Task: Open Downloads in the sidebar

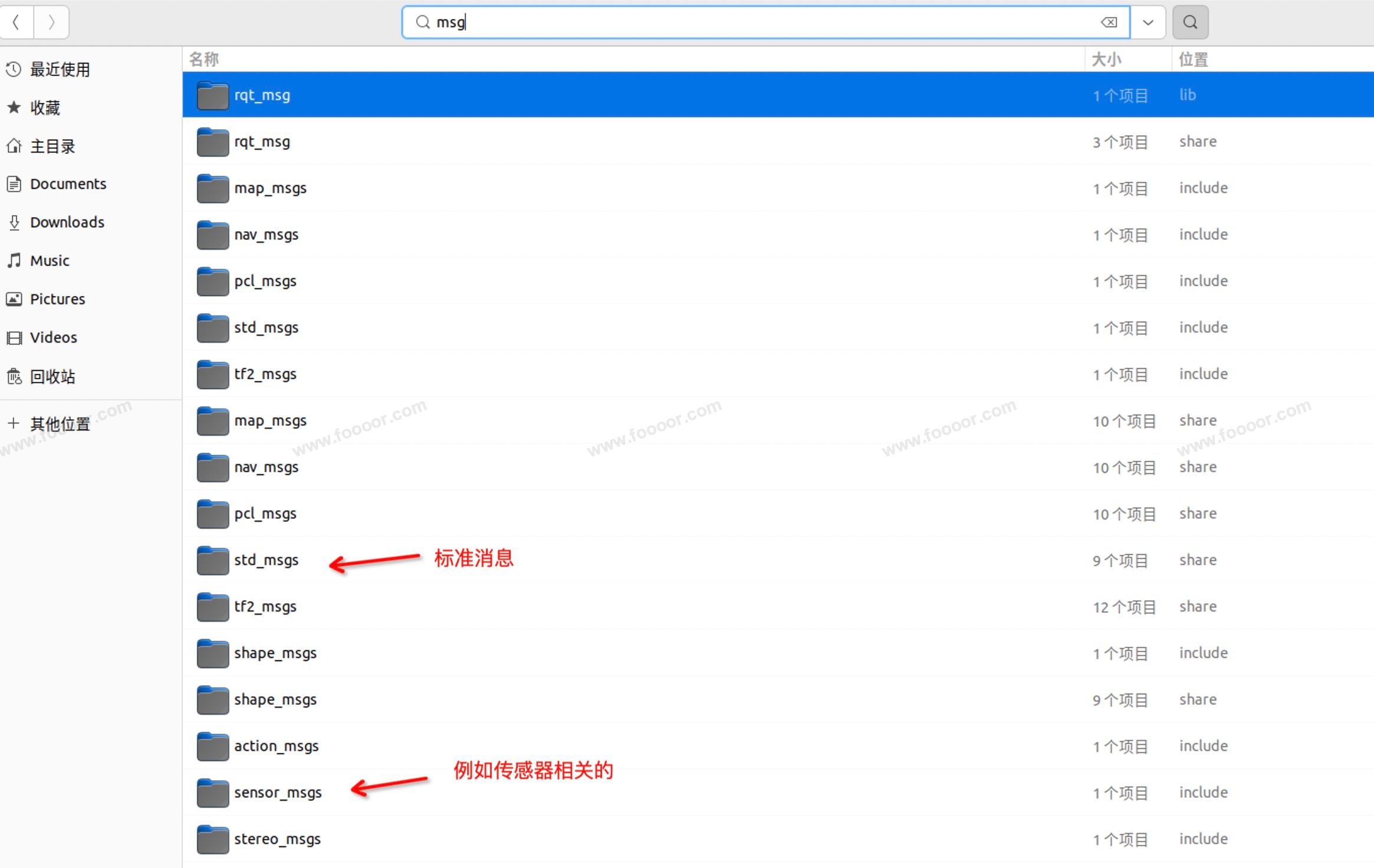Action: pos(67,222)
